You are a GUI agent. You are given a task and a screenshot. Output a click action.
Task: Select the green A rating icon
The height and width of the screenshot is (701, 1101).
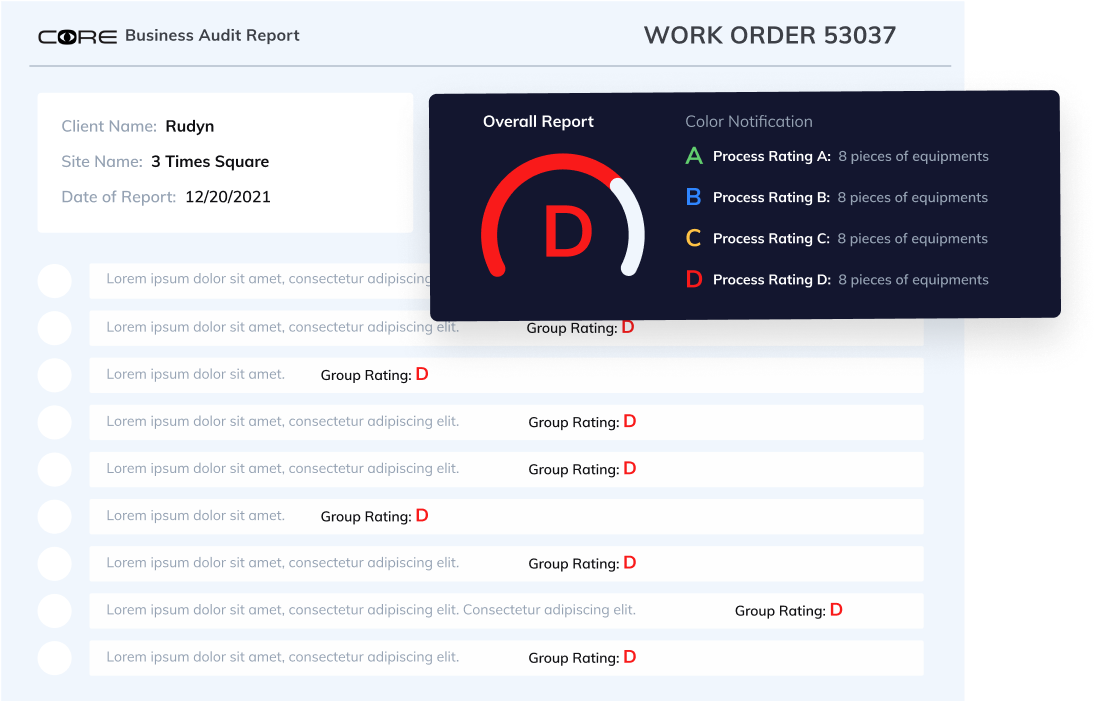[x=694, y=156]
